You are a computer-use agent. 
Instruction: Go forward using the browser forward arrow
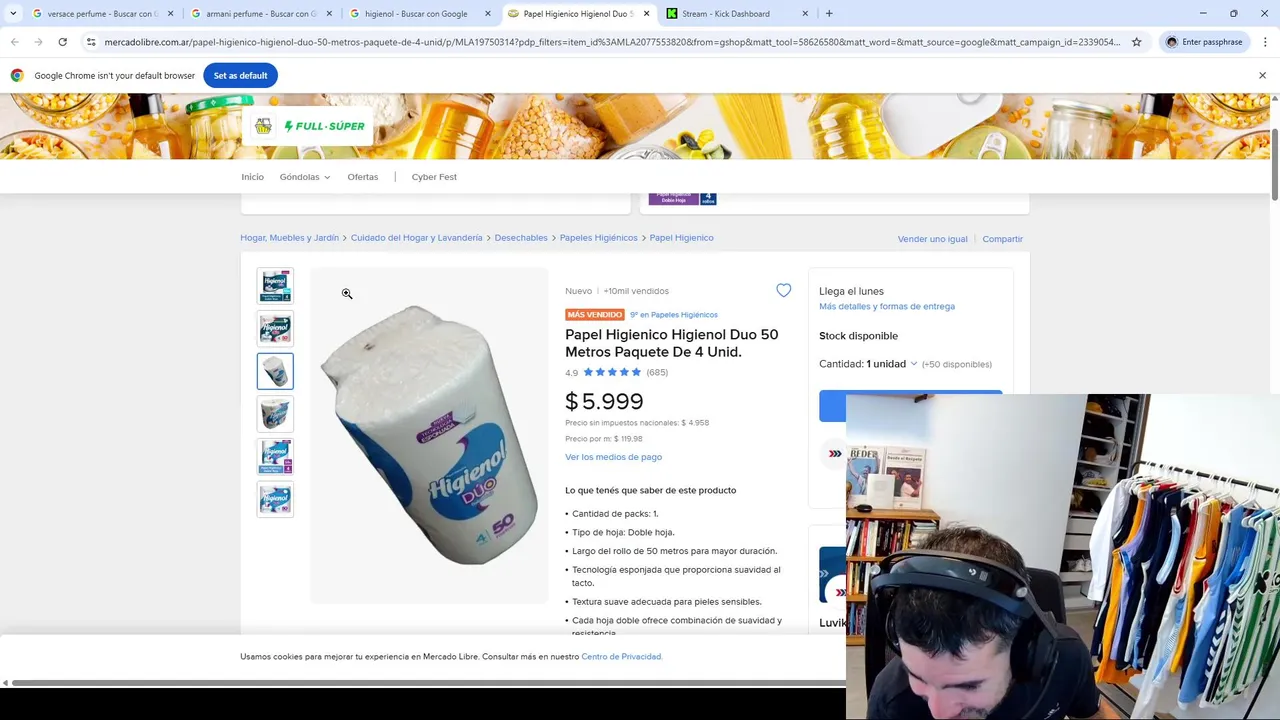[x=38, y=42]
